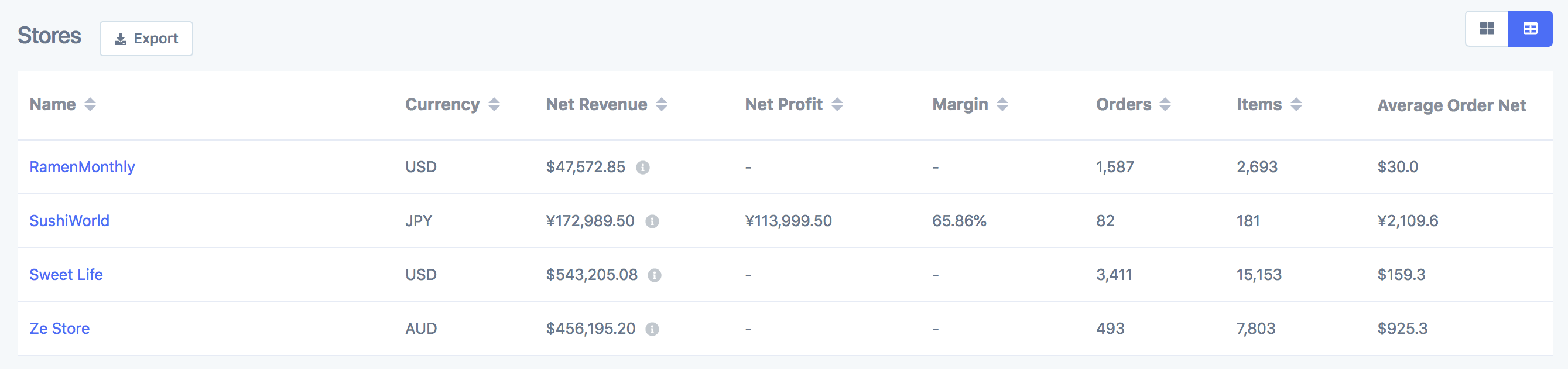Click SushiWorld's 65.86% margin cell
This screenshot has height=369, width=1568.
click(x=958, y=220)
